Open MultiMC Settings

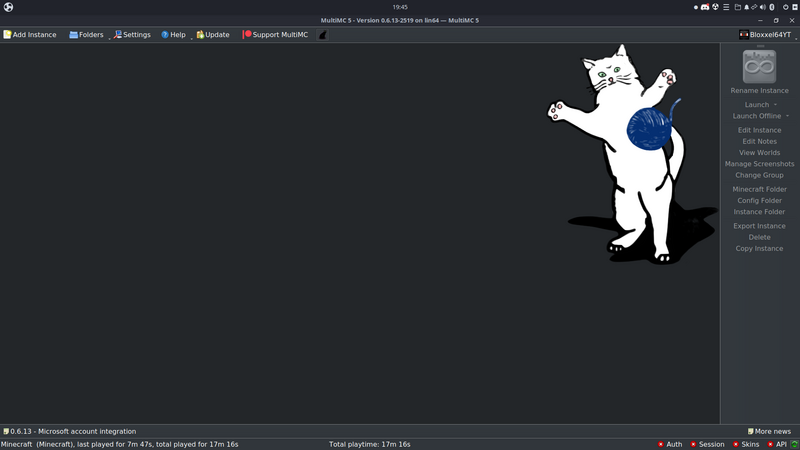[132, 35]
